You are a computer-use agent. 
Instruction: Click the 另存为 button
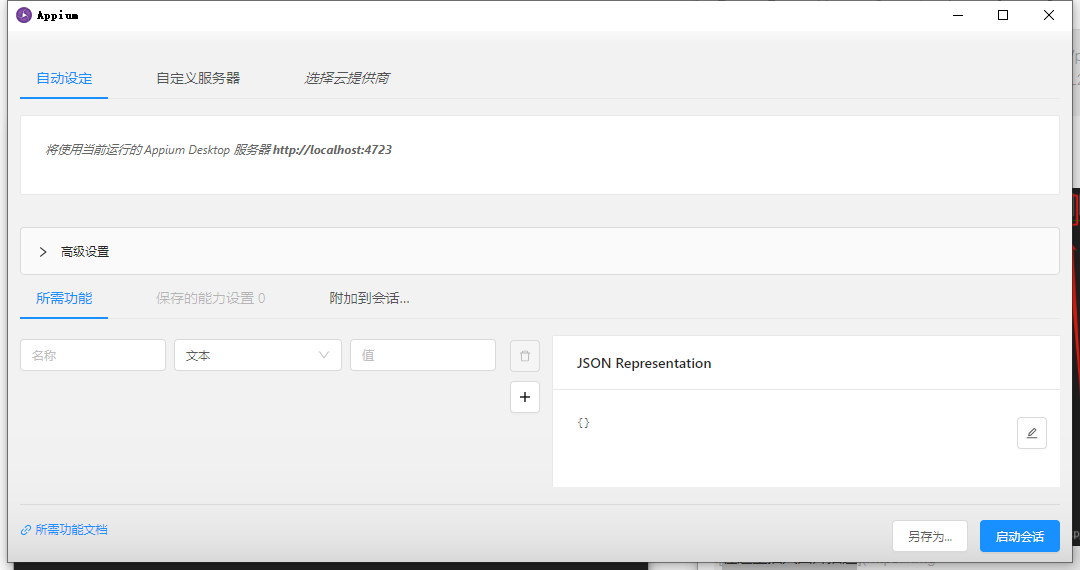point(930,536)
